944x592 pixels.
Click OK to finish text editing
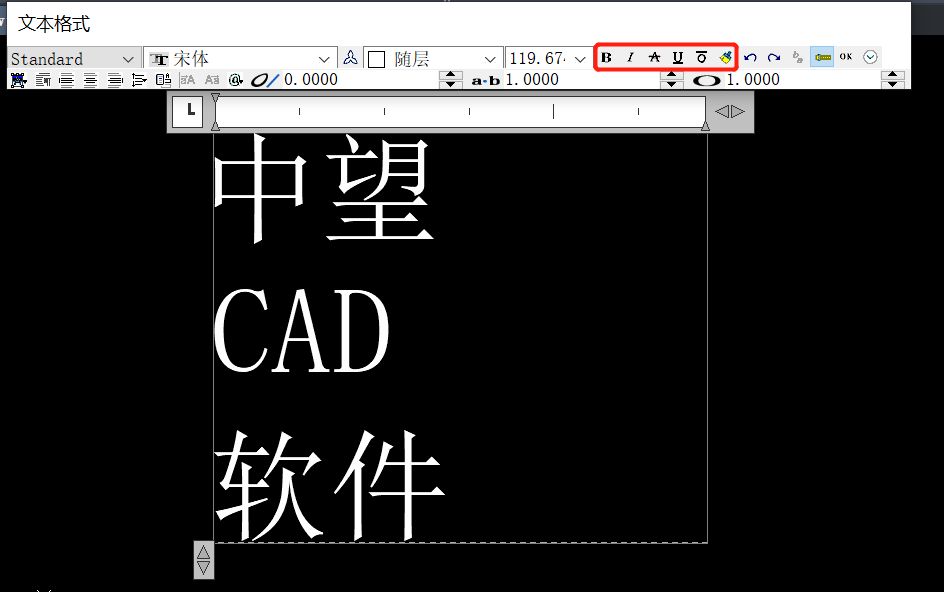tap(846, 57)
